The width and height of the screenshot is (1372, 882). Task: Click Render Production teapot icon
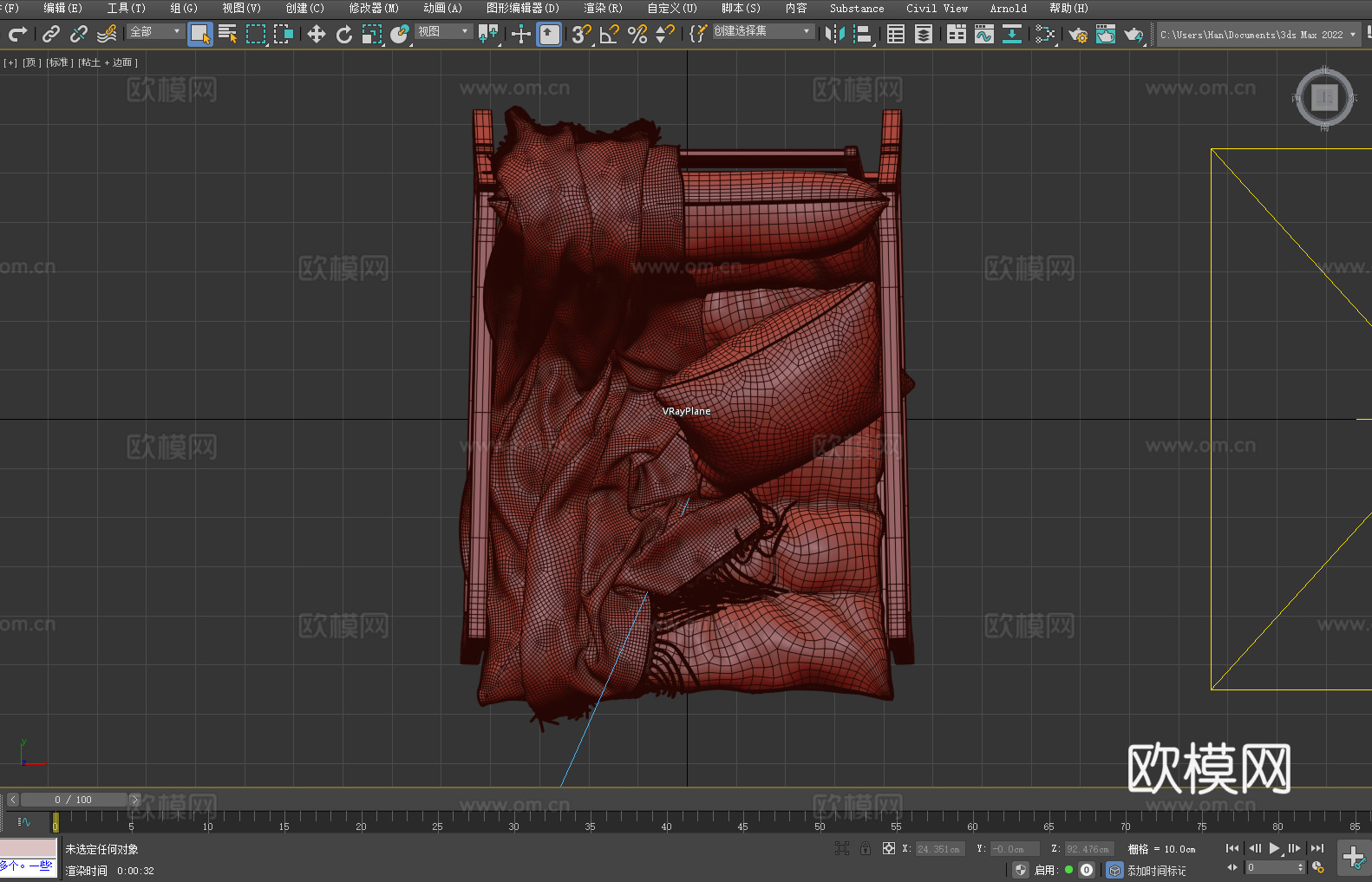(x=1134, y=35)
